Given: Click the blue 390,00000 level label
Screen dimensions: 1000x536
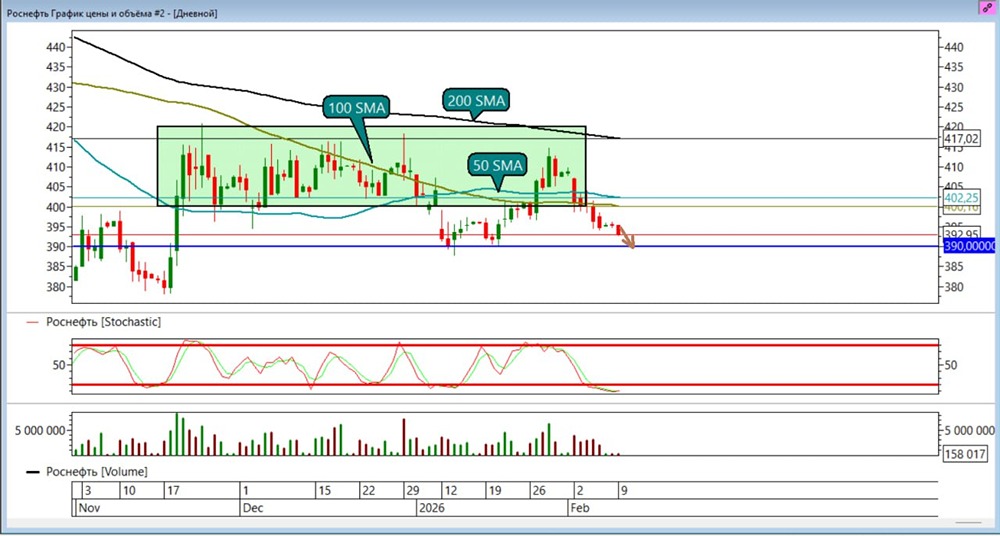Looking at the screenshot, I should [968, 246].
